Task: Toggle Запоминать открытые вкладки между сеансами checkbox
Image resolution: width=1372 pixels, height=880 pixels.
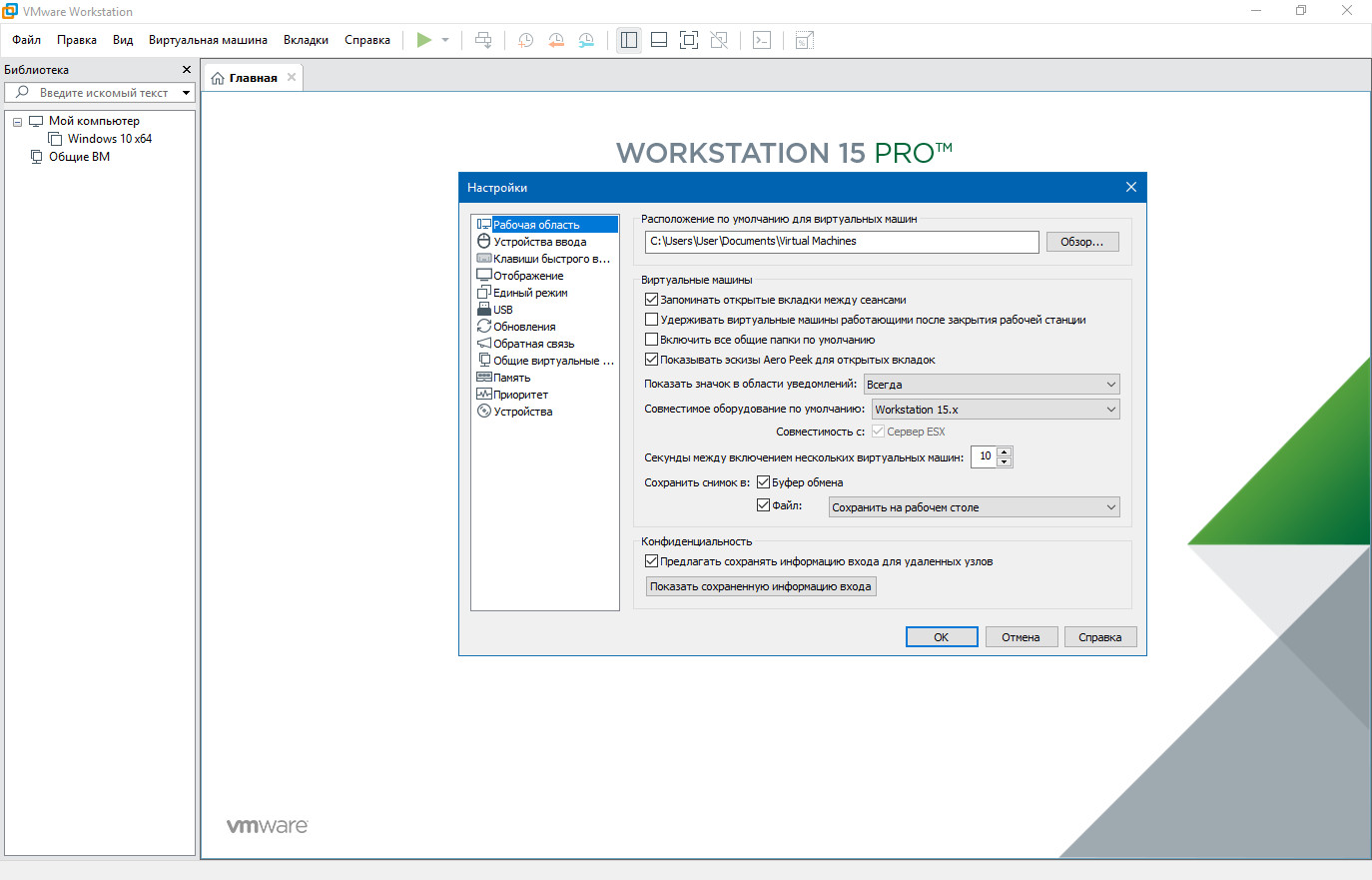Action: (x=651, y=300)
